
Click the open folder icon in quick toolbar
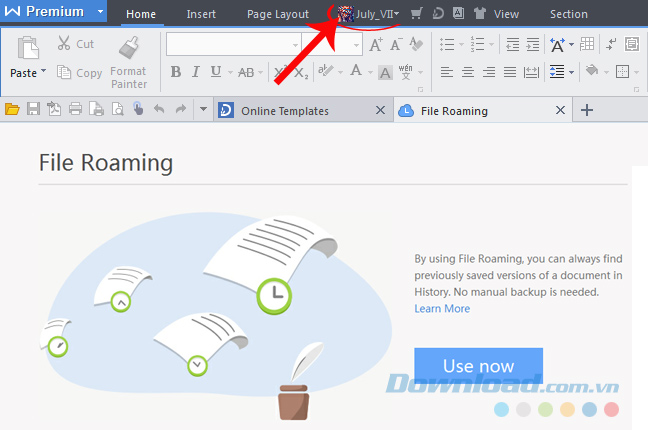(12, 110)
